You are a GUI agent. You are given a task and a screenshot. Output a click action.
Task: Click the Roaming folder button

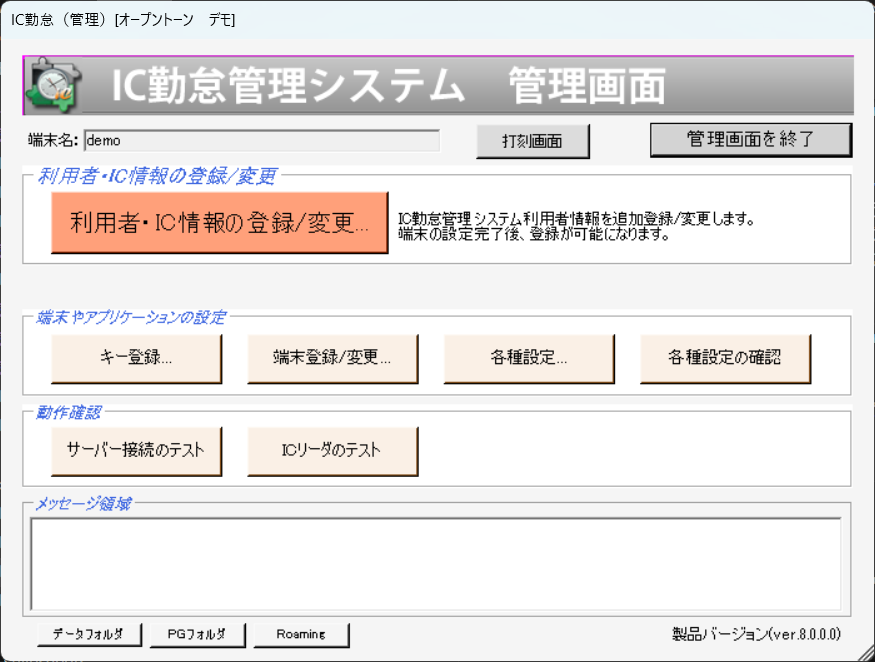301,635
